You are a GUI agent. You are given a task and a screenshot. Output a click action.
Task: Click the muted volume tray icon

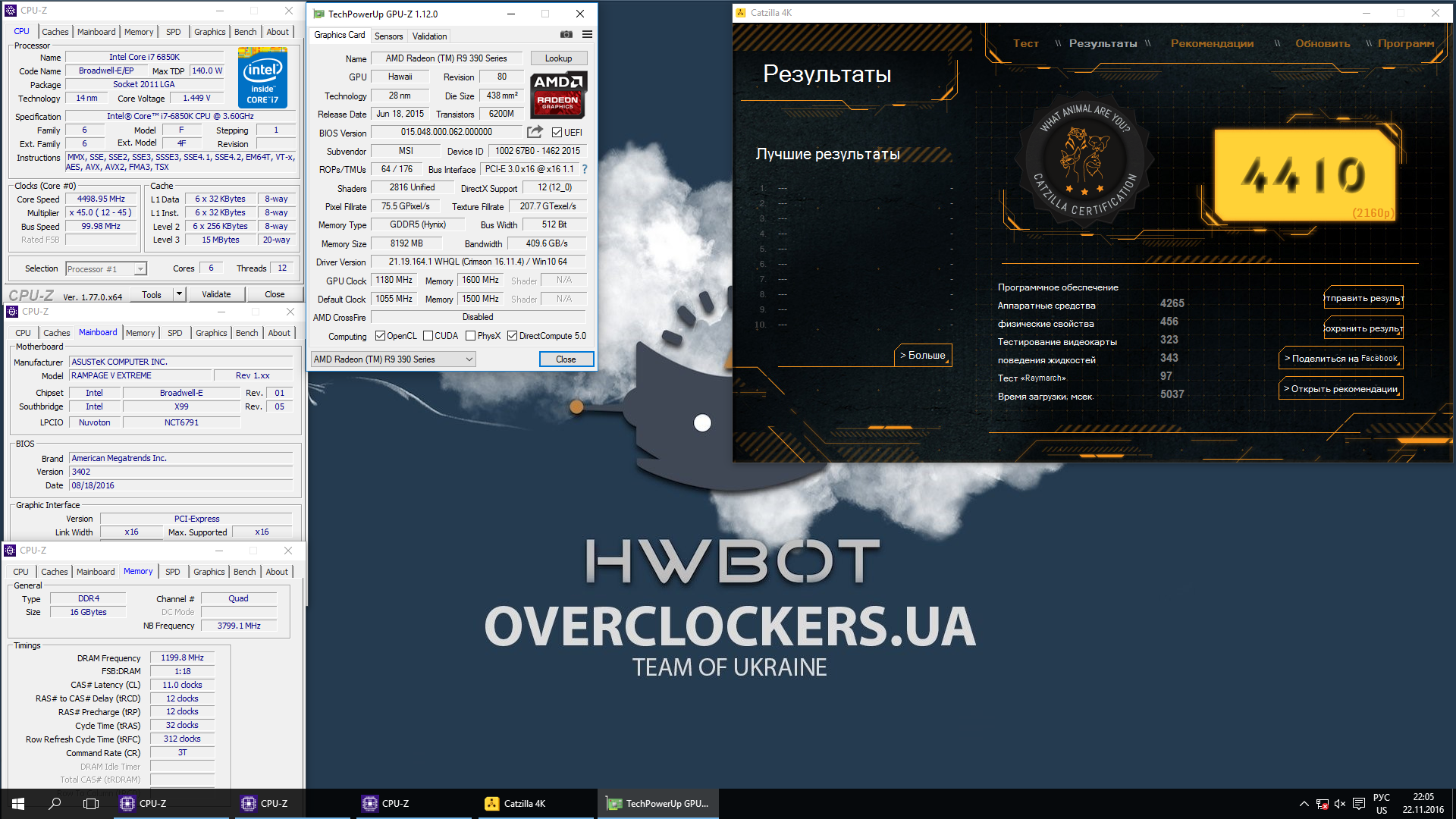coord(1340,804)
